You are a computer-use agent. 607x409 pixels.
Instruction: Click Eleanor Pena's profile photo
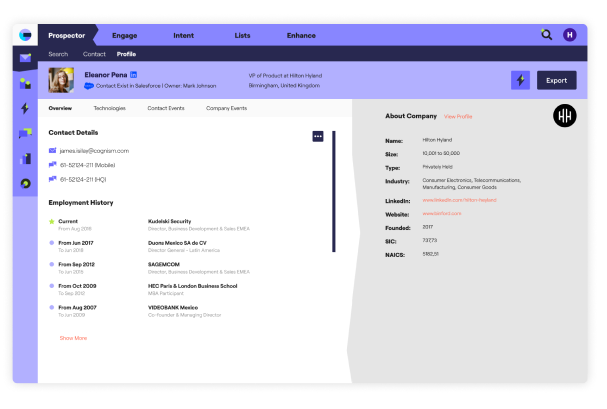point(61,80)
